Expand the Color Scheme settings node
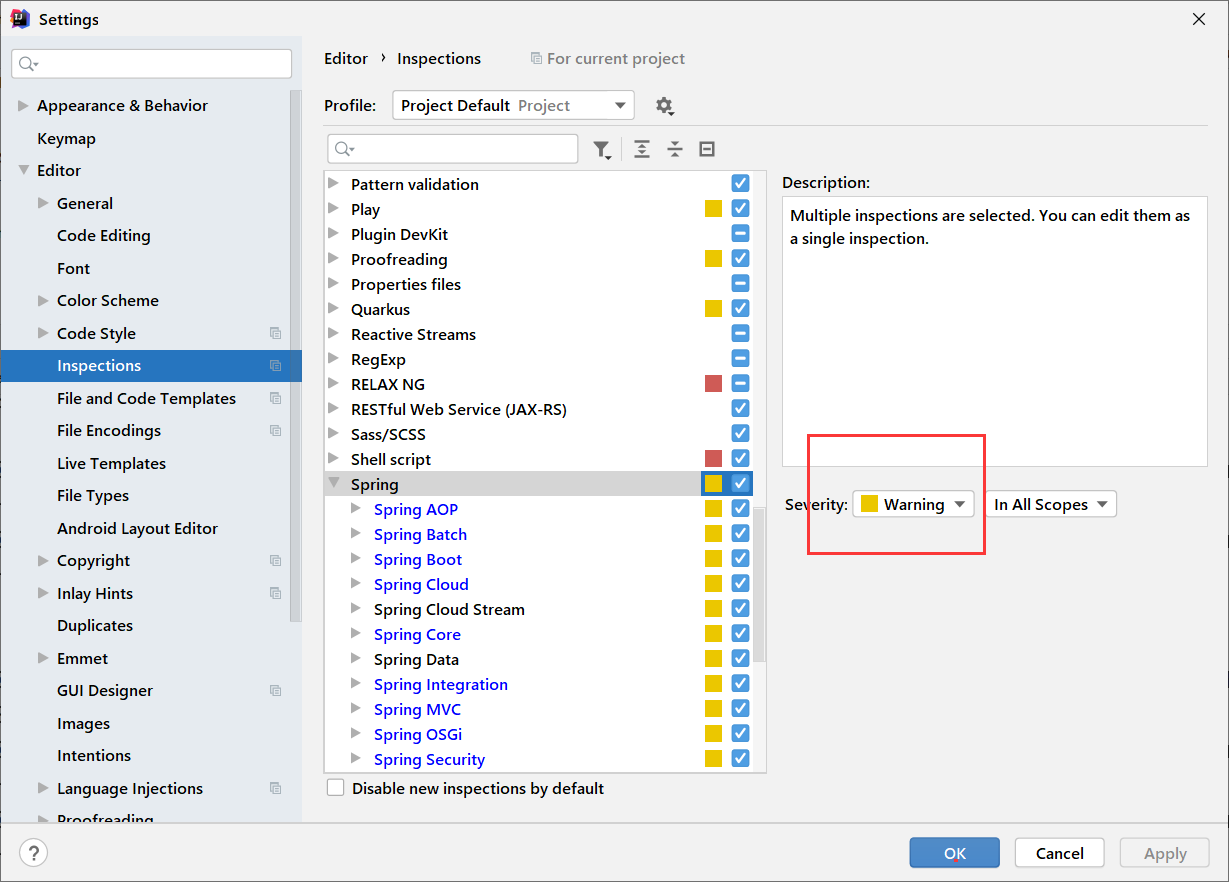This screenshot has height=882, width=1229. (x=43, y=300)
